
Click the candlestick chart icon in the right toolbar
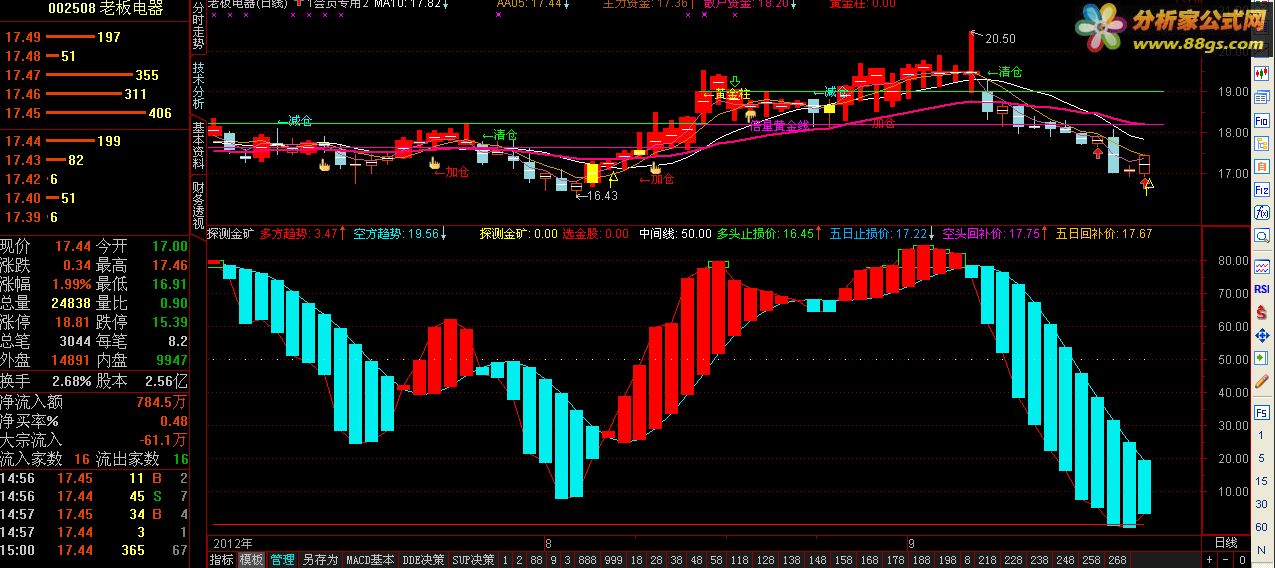click(1262, 73)
